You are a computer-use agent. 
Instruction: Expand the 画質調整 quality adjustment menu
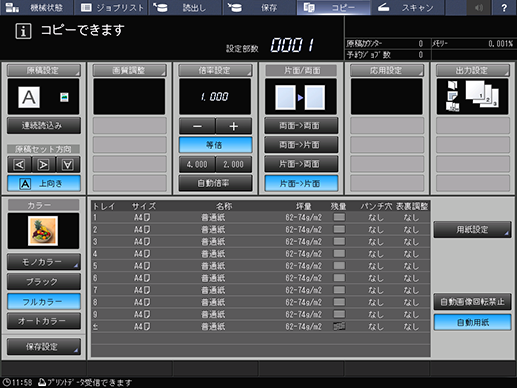(129, 70)
